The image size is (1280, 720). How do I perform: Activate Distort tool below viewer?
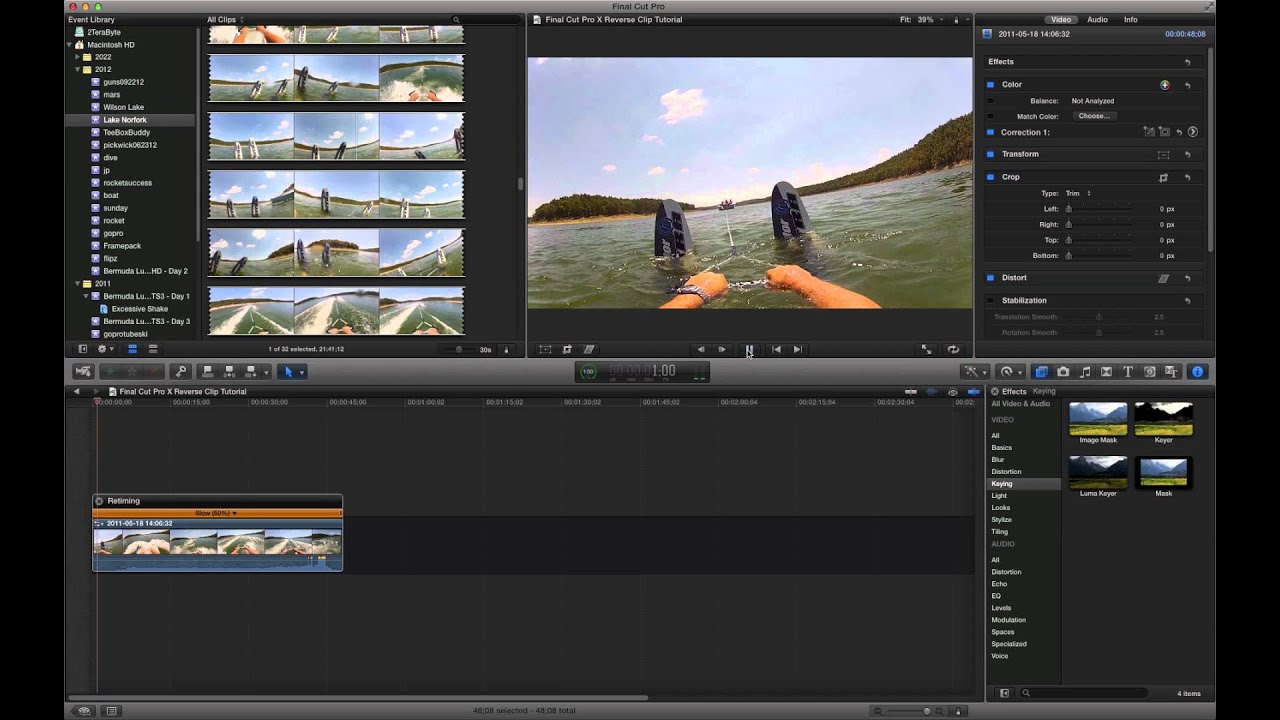589,349
